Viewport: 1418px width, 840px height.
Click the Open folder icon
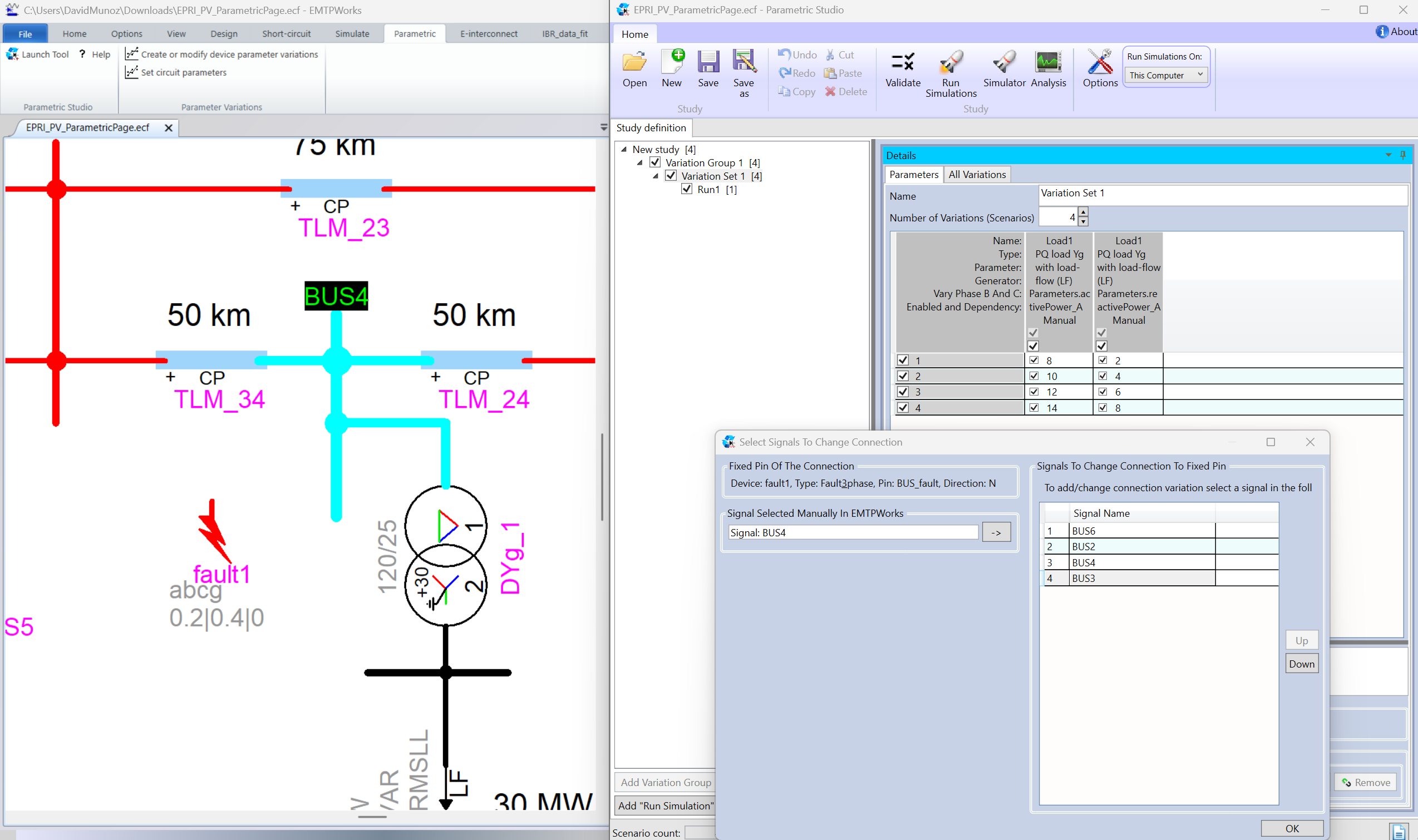(x=634, y=62)
